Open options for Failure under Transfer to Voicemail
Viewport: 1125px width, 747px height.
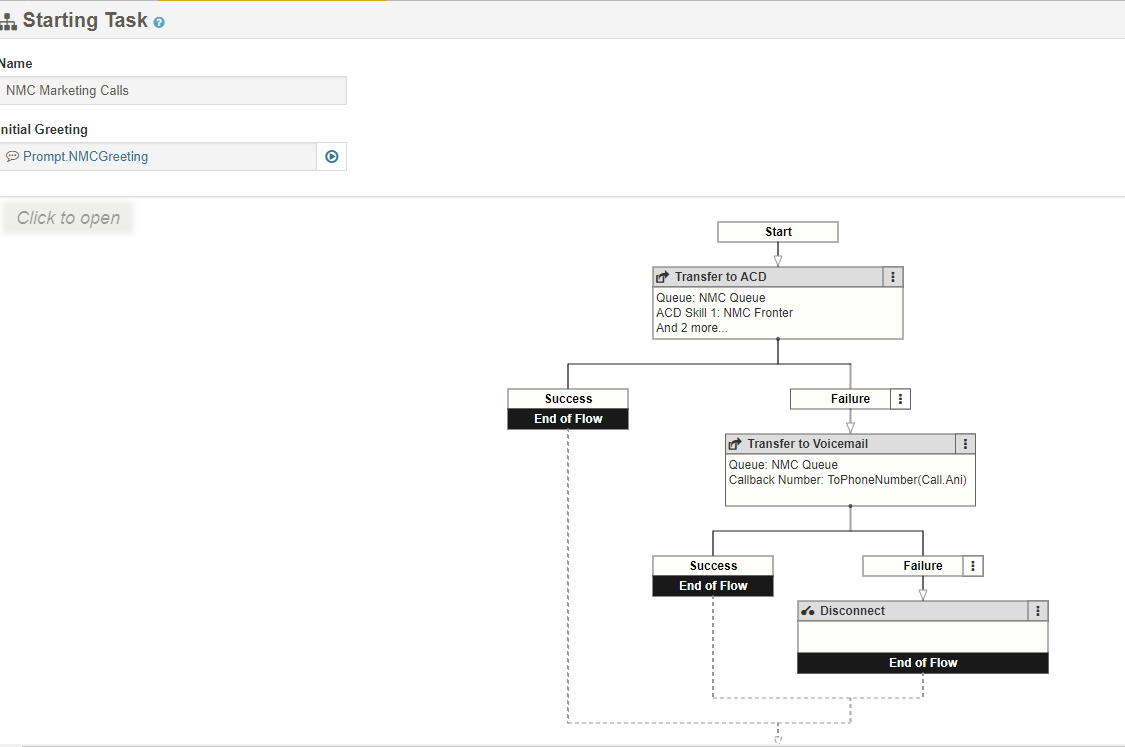click(x=973, y=566)
